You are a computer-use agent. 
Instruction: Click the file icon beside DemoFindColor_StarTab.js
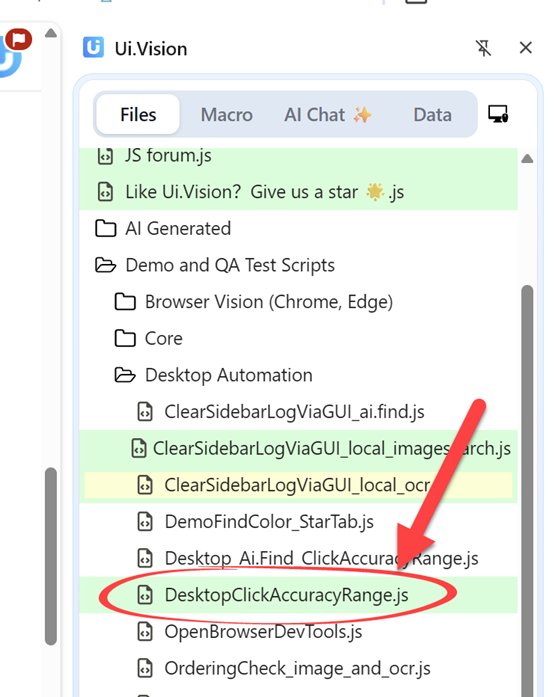(145, 521)
